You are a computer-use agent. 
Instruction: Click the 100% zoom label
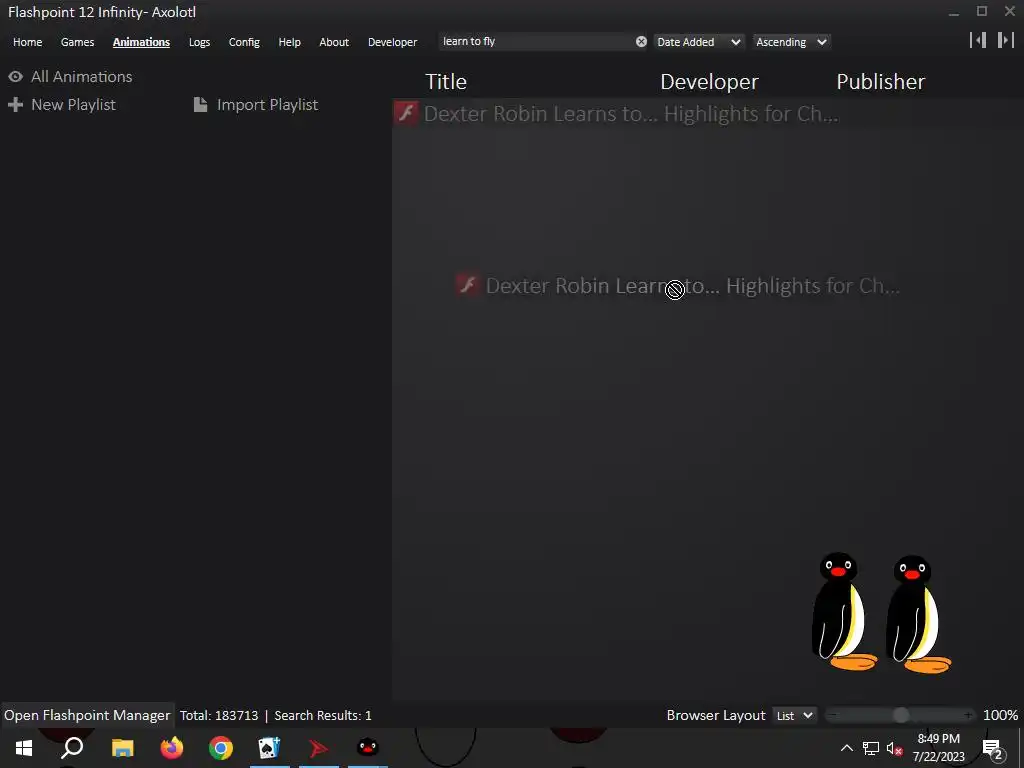click(x=1000, y=715)
